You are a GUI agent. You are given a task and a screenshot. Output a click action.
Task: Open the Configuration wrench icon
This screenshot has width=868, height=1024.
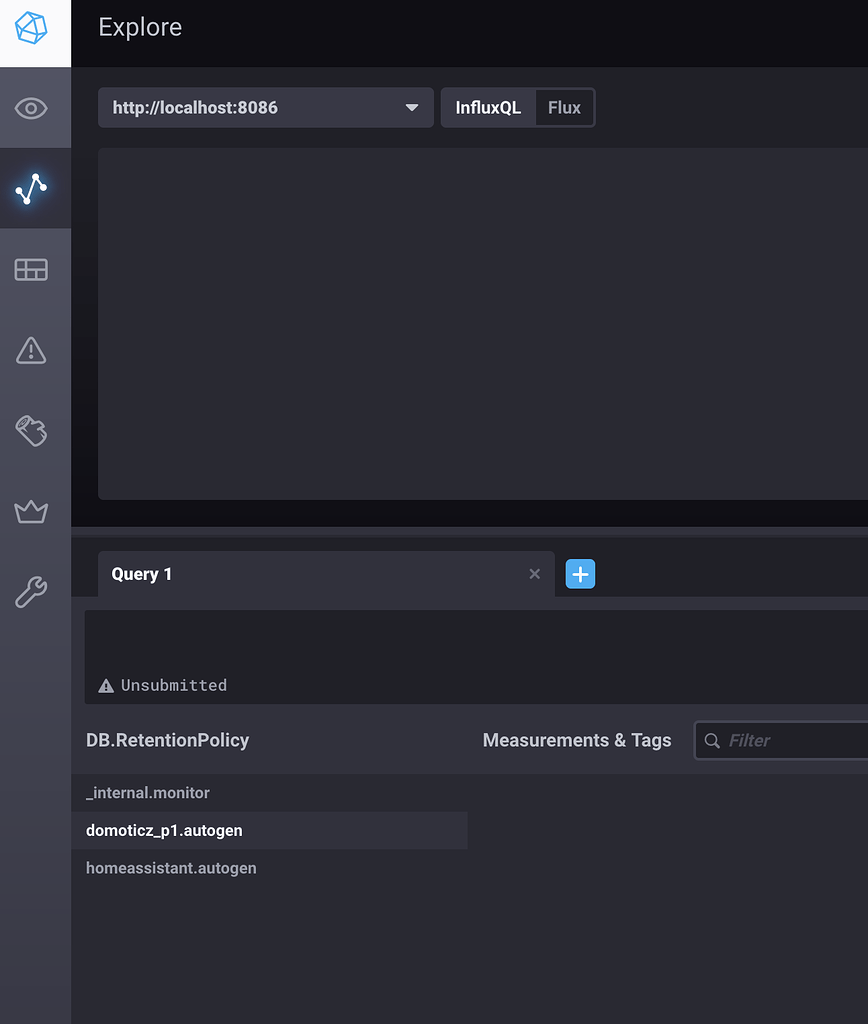[31, 592]
